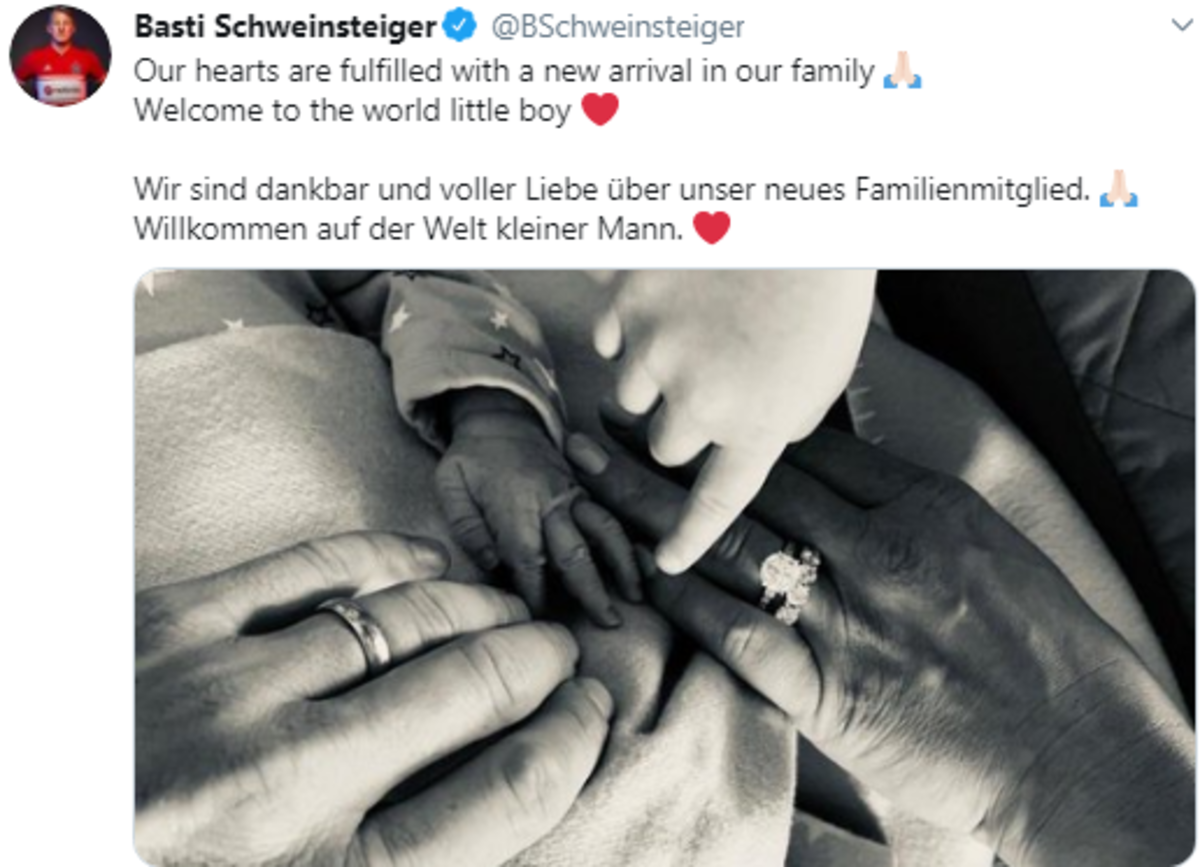Visit the Basti Schweinsteiger display name link
The image size is (1200, 867).
coord(286,27)
